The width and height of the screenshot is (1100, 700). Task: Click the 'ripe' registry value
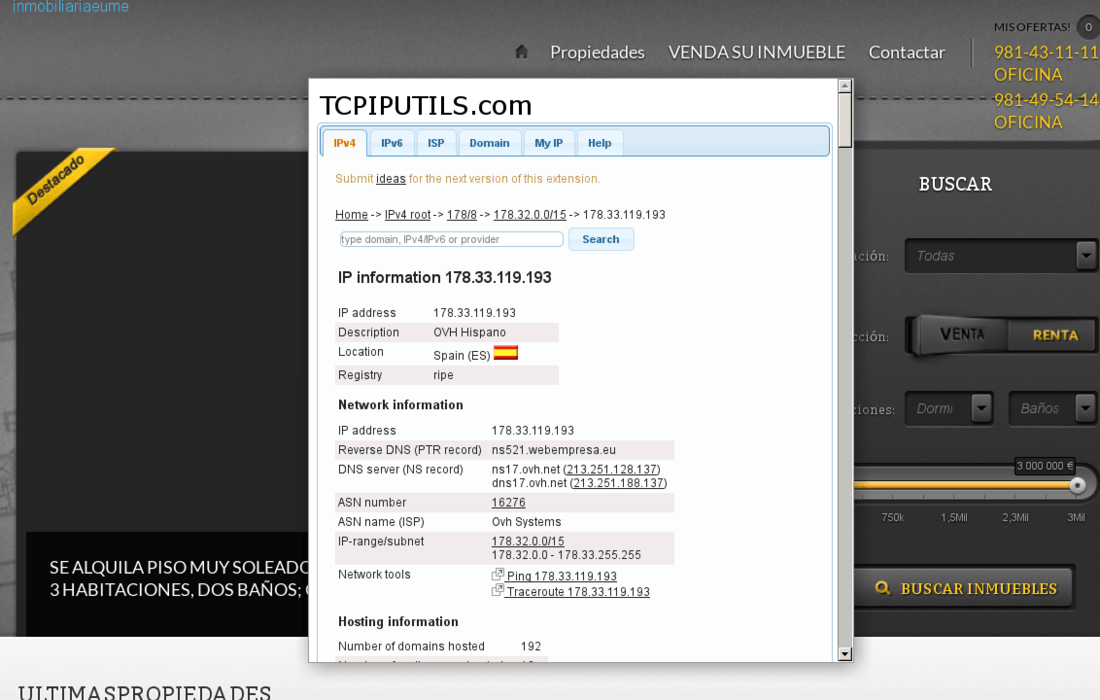tap(443, 375)
